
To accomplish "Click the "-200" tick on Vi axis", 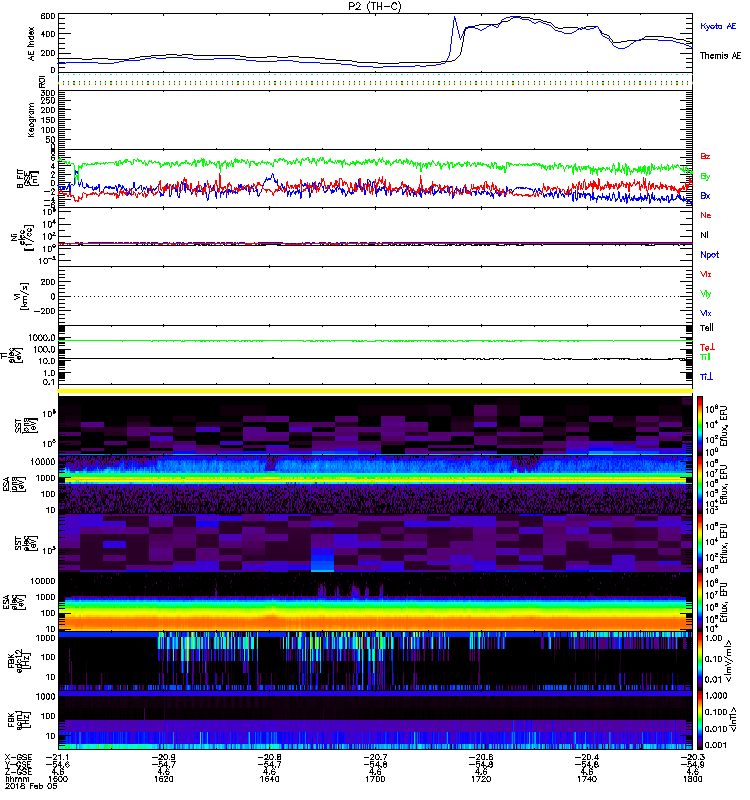I will point(45,311).
